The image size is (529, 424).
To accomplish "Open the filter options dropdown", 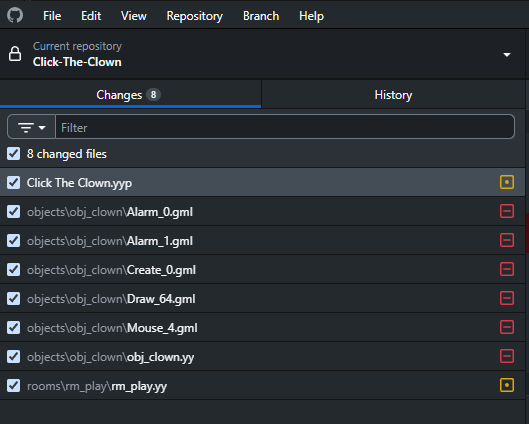I will (x=31, y=127).
